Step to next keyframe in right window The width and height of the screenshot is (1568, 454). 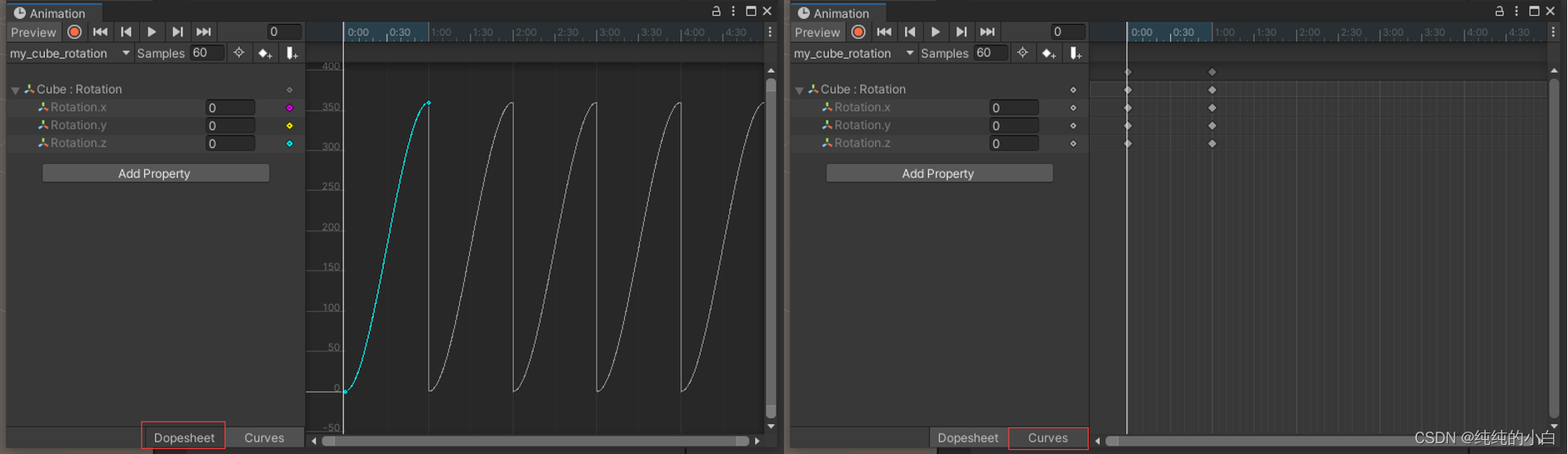[961, 31]
